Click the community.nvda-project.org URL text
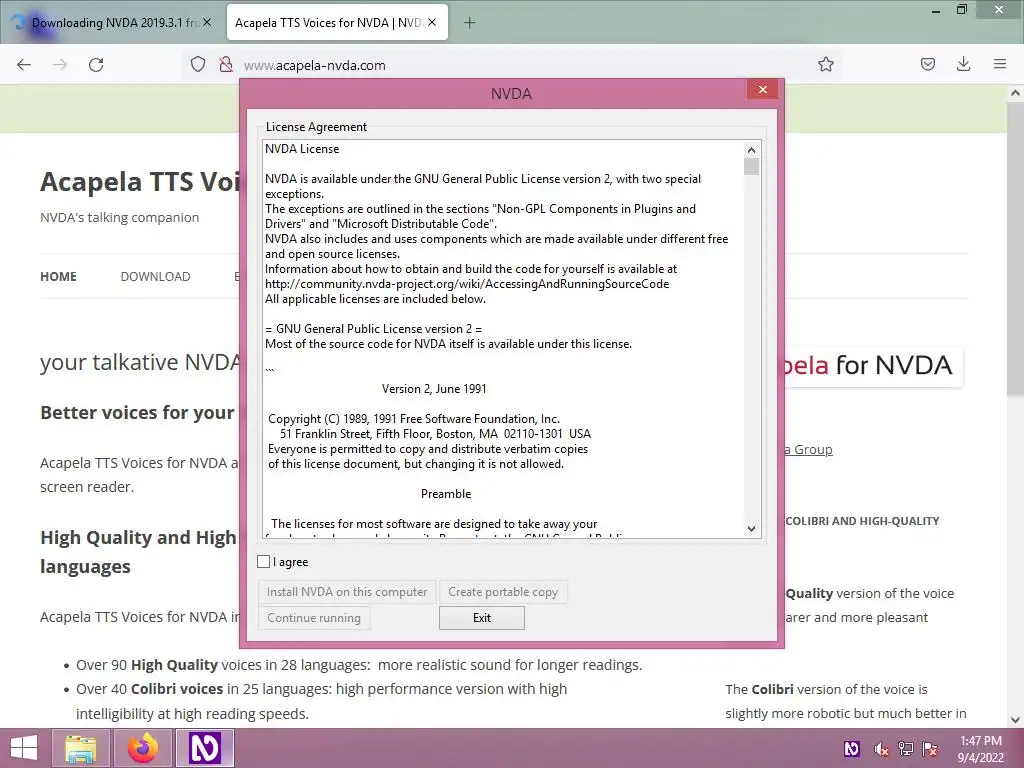1024x768 pixels. (467, 284)
